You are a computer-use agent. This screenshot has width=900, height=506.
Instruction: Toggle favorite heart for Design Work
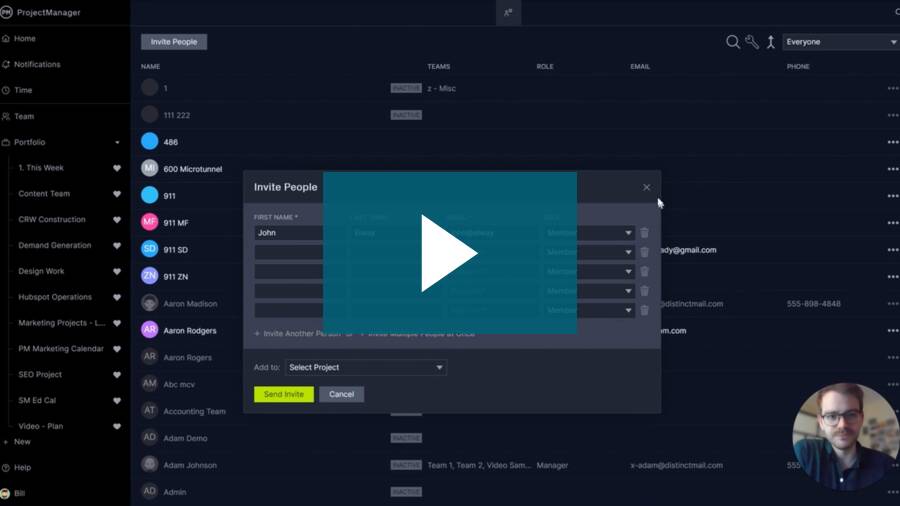tap(117, 271)
